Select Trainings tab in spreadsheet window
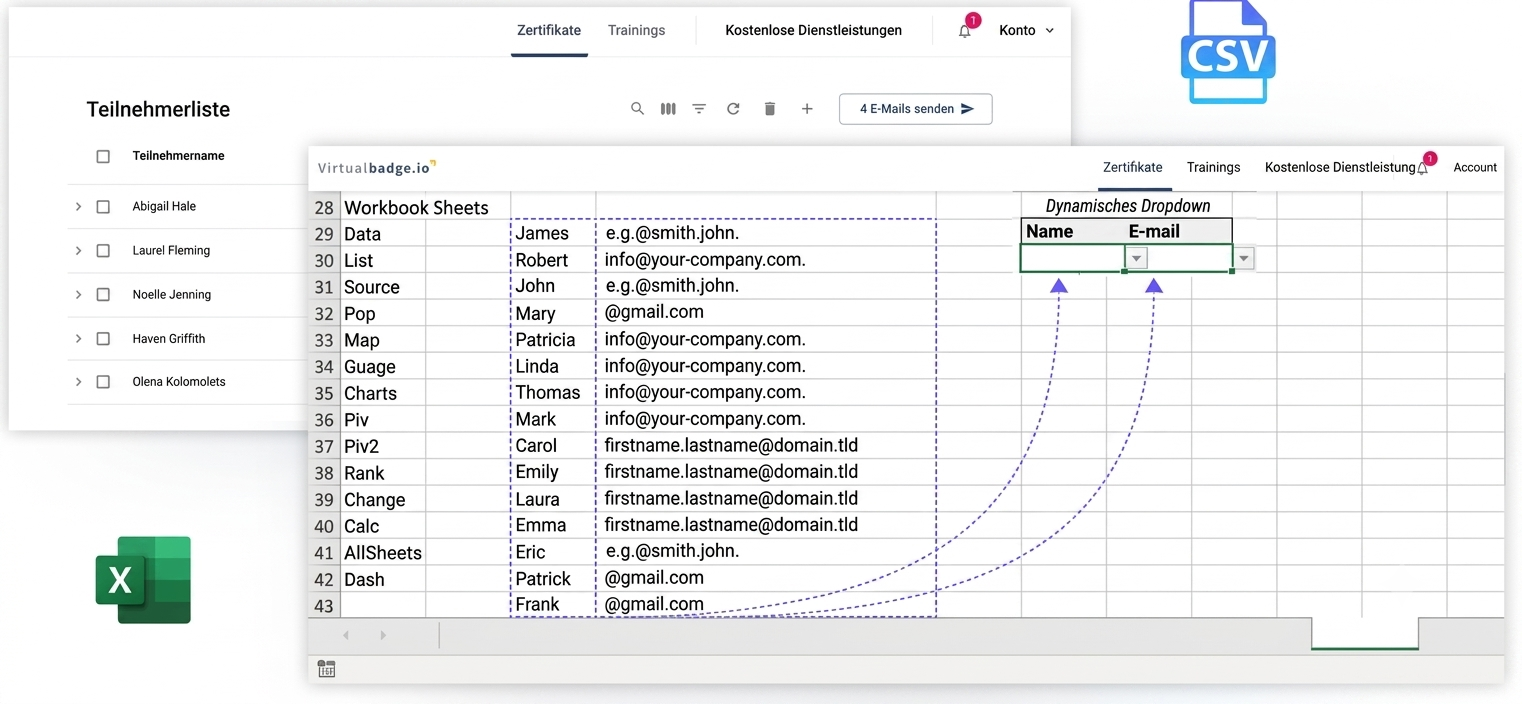The height and width of the screenshot is (704, 1522). click(1213, 168)
